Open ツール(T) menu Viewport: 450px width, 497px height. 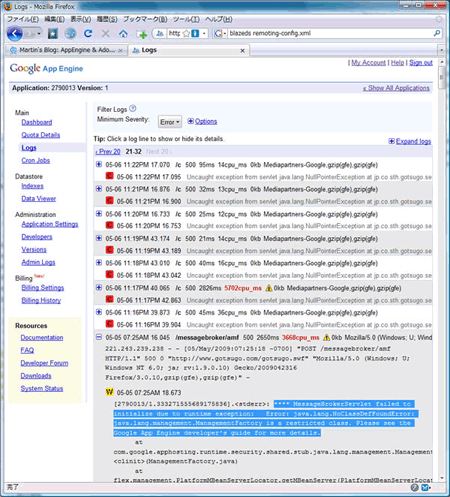pyautogui.click(x=186, y=19)
